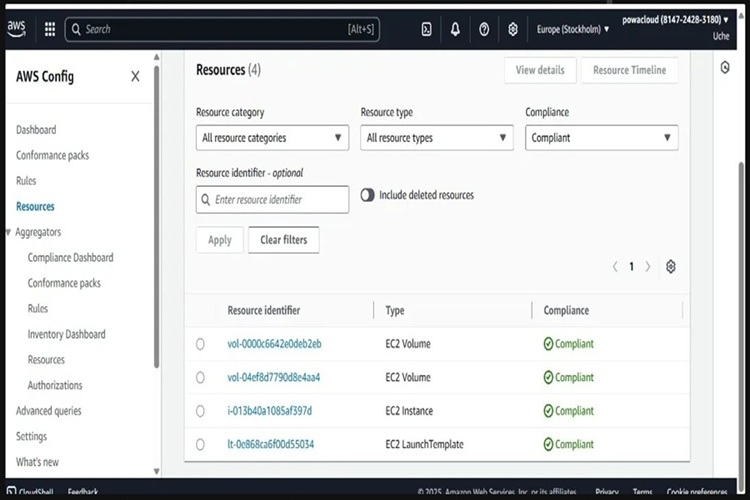The image size is (750, 500).
Task: Open Compliance Dashboard under Aggregators
Action: [70, 257]
